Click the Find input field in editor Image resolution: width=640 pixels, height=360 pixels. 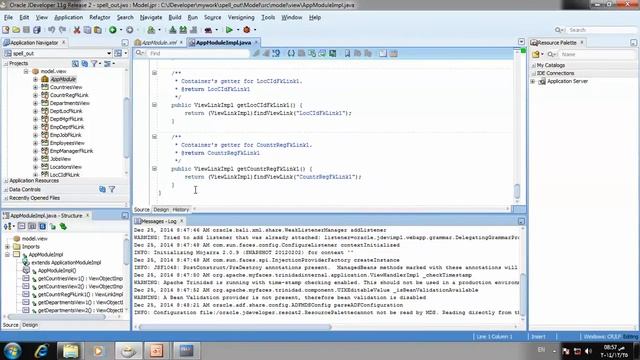(x=199, y=53)
